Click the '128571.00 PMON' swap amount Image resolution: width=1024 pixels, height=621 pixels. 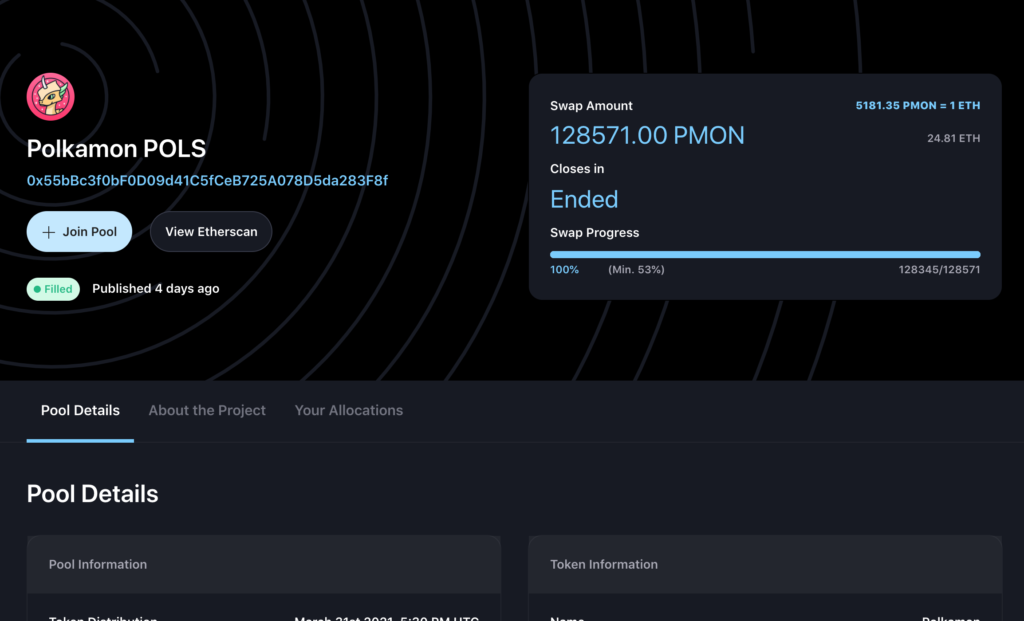click(x=647, y=135)
